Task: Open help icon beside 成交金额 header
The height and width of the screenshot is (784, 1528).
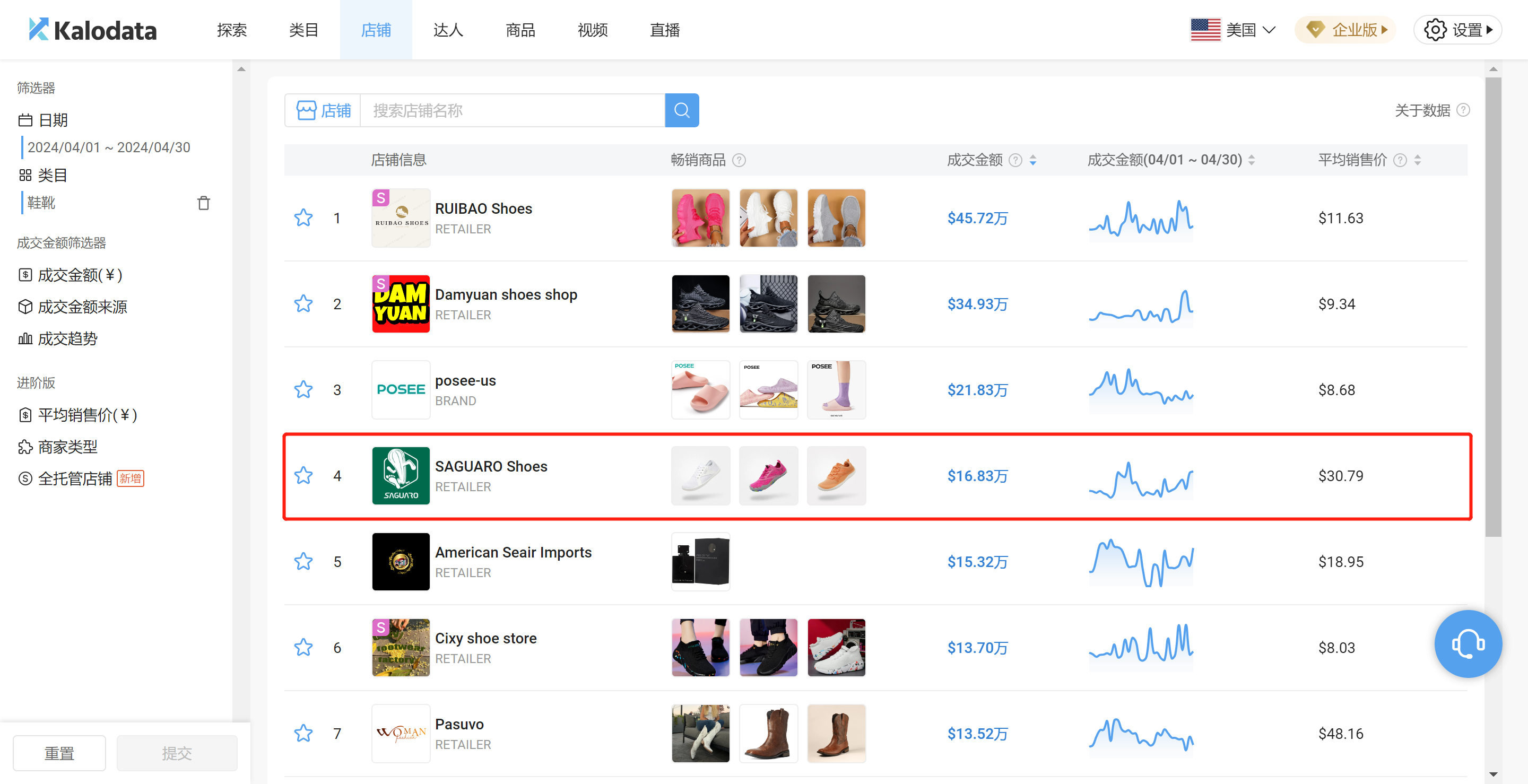Action: click(1015, 160)
